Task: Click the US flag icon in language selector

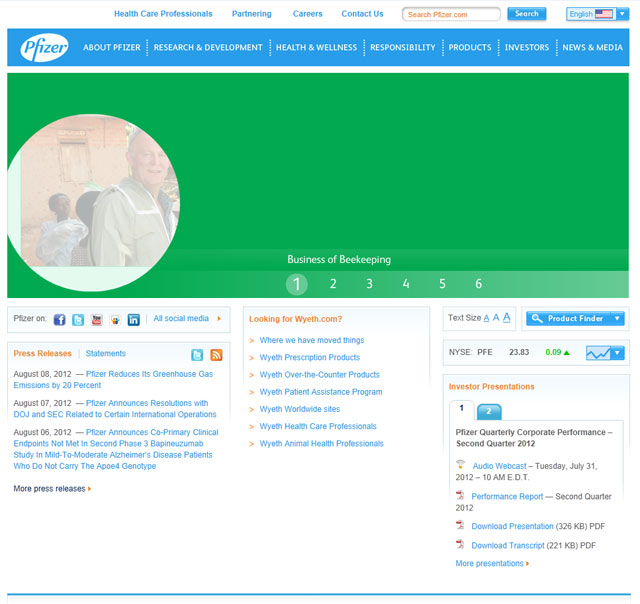Action: point(604,14)
